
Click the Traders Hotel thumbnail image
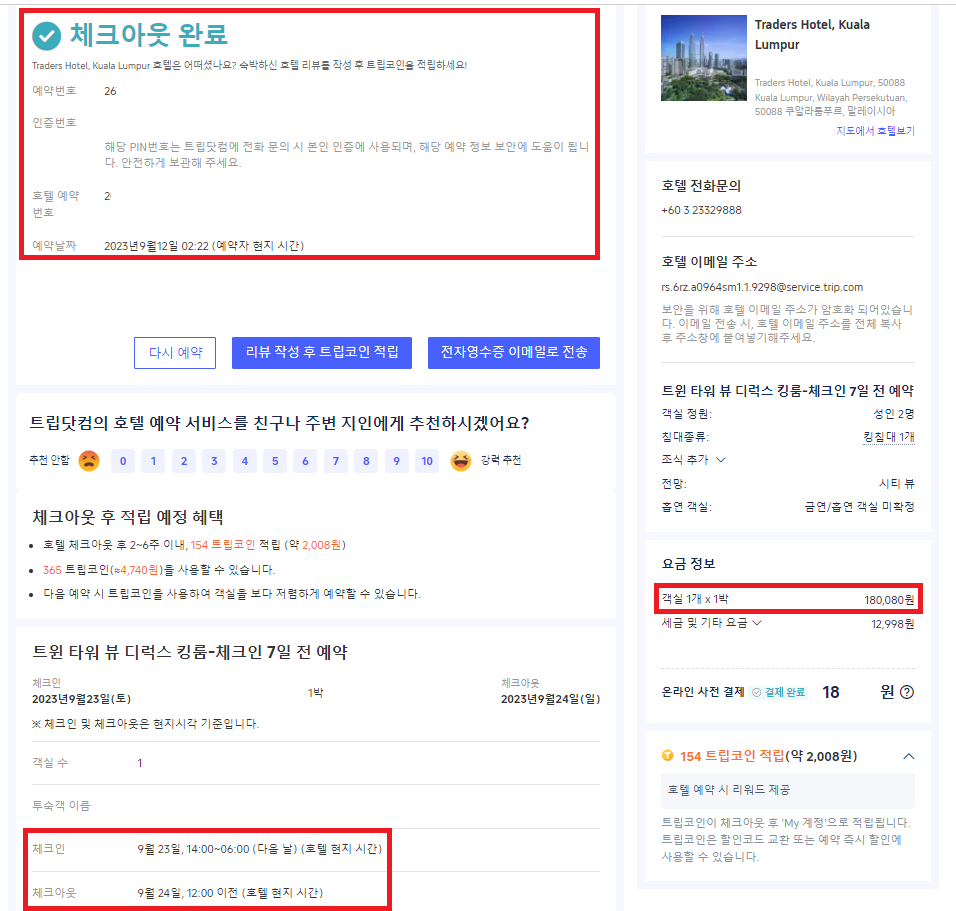[x=703, y=58]
